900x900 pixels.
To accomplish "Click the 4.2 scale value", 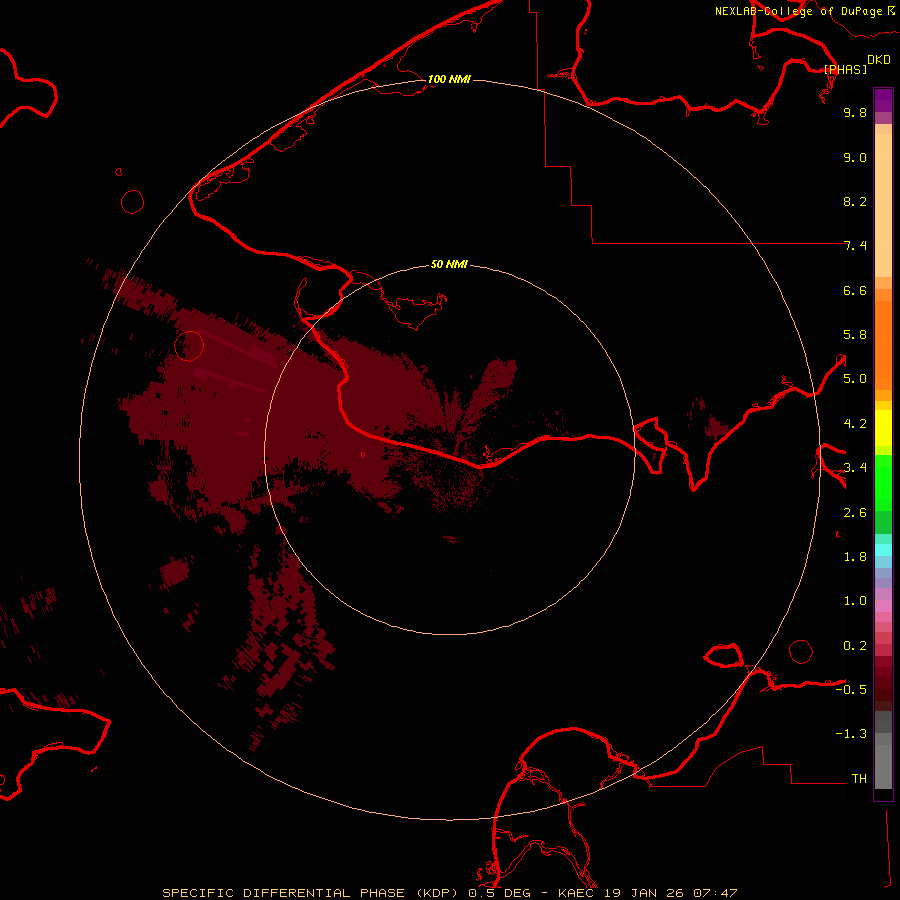I will 855,424.
